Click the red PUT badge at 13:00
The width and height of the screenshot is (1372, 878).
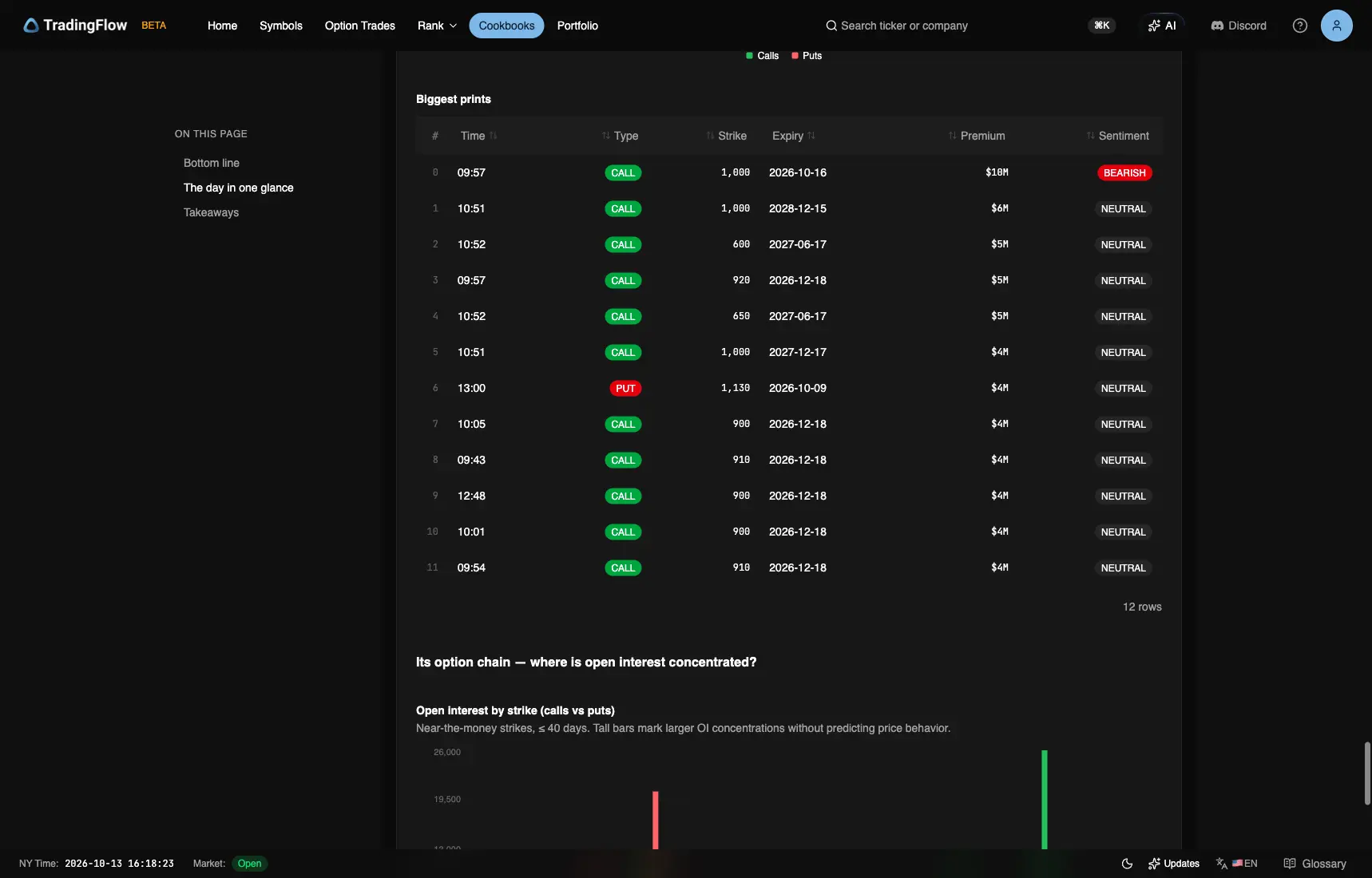coord(625,388)
